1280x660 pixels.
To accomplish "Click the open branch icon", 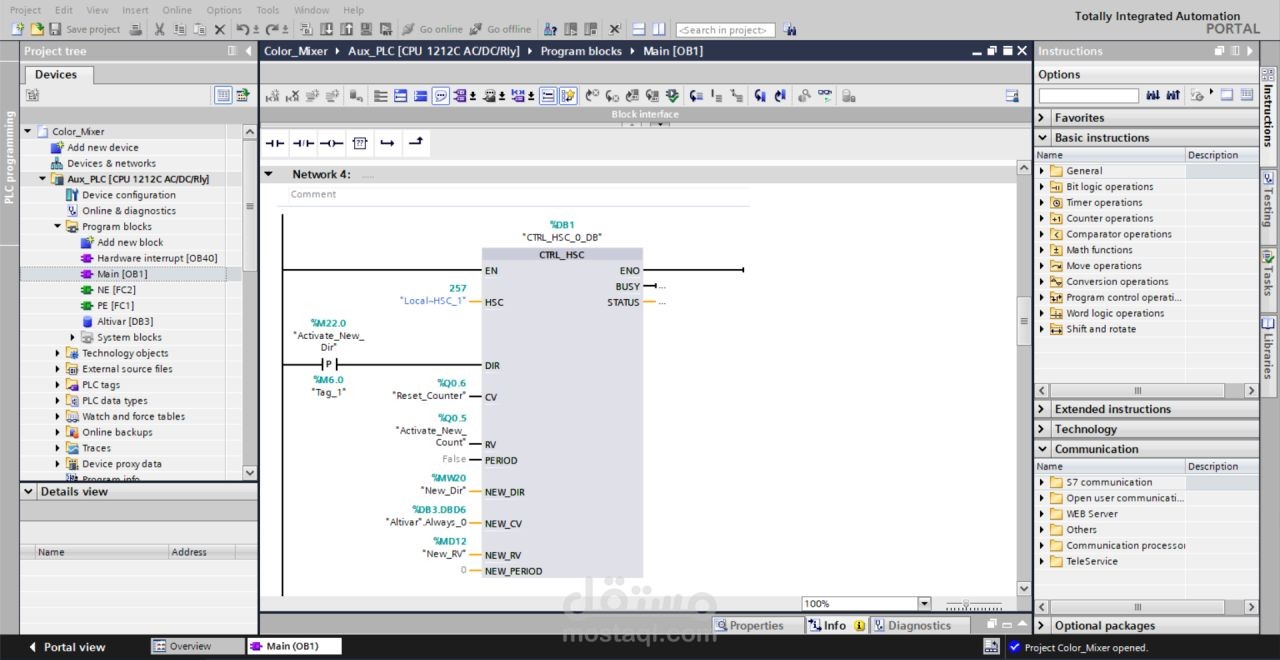I will [387, 143].
